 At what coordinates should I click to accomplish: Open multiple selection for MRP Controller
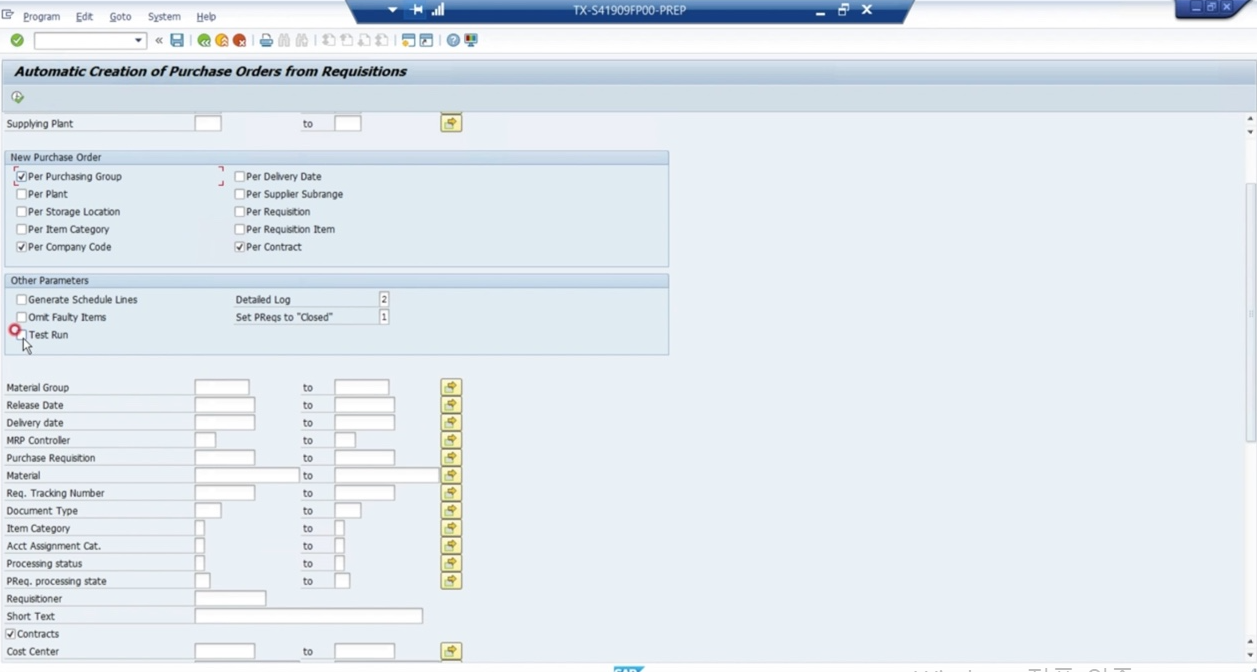coord(451,440)
